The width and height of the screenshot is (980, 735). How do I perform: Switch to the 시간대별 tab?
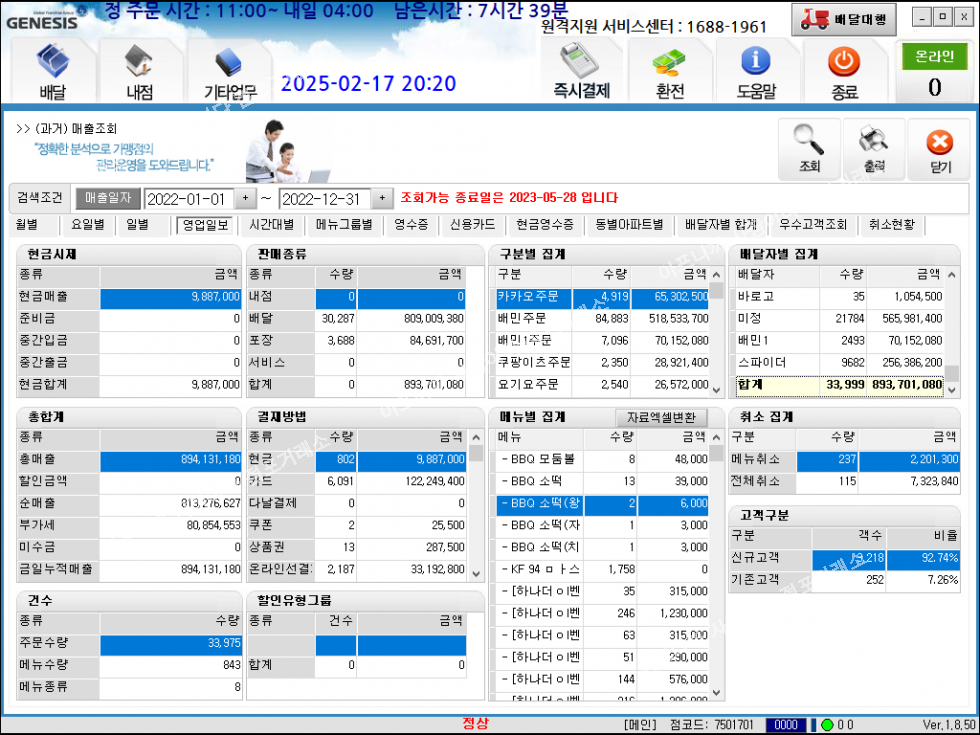coord(270,225)
